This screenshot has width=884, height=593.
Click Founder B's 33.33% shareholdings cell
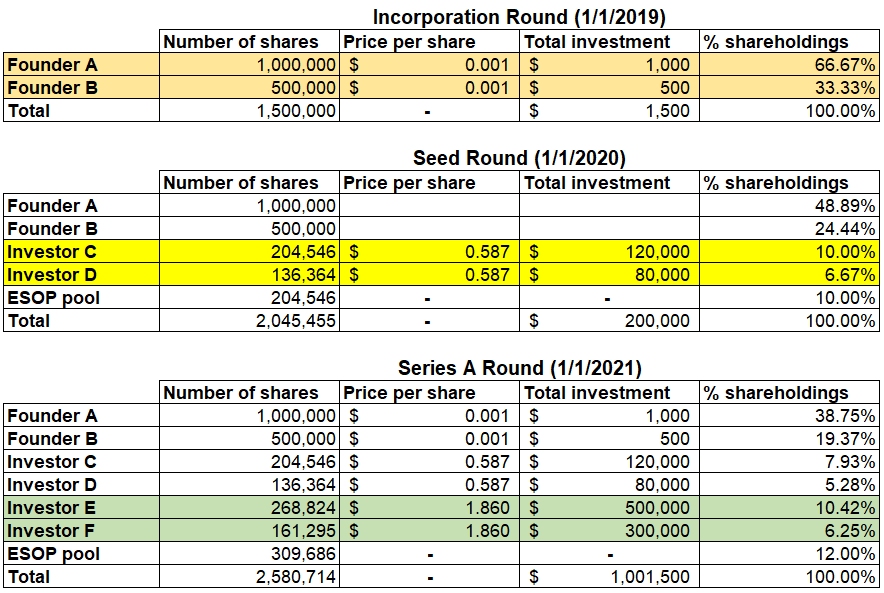point(789,88)
